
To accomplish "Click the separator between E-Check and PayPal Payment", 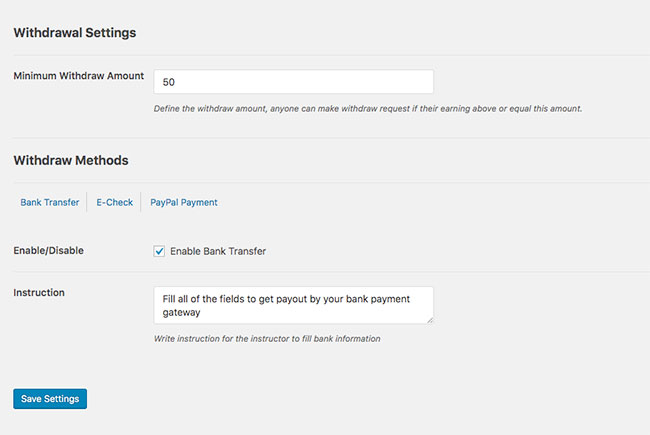I will point(141,202).
